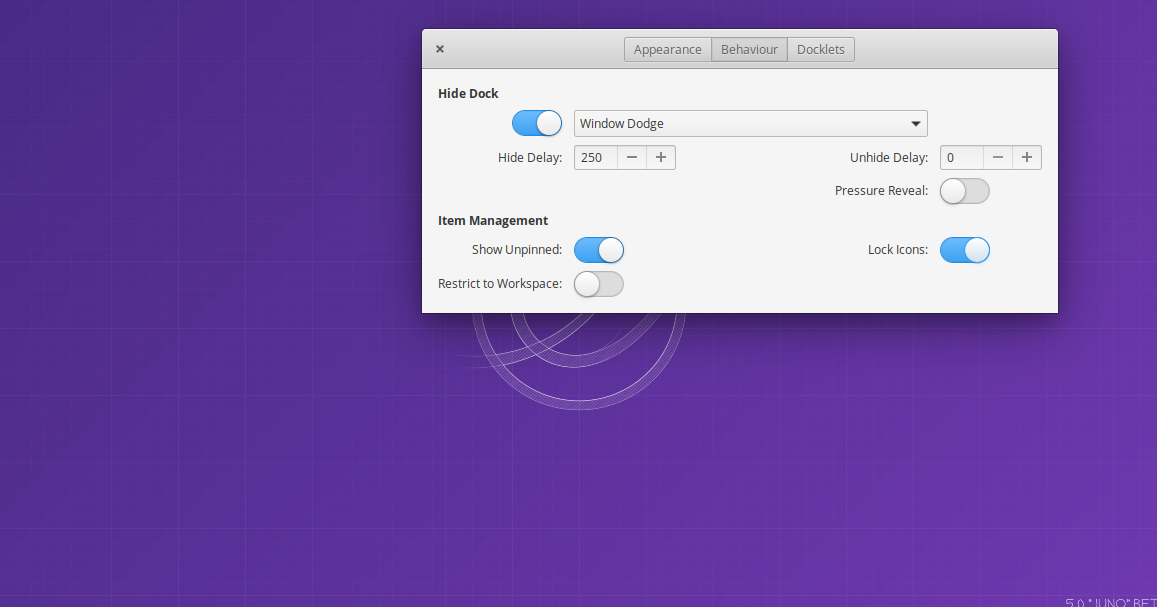Click the hide mode dropdown arrow
The image size is (1157, 607).
tap(915, 123)
